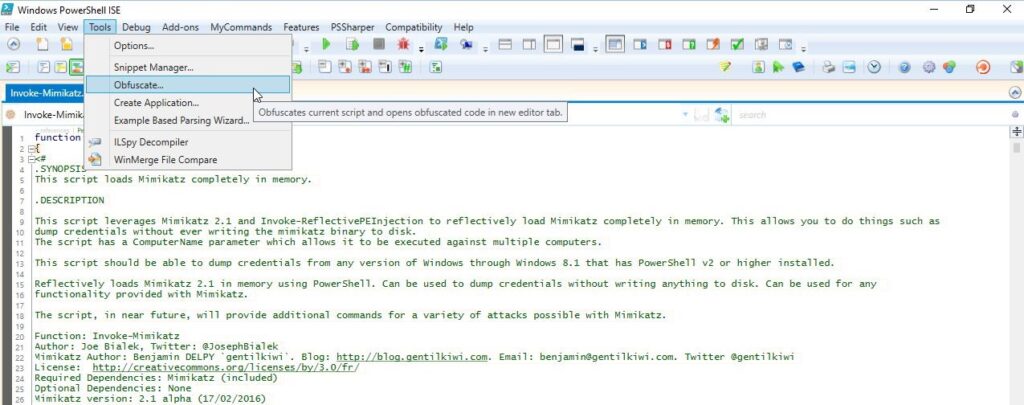Viewport: 1024px width, 405px height.
Task: Open the Features menu
Action: 301,27
